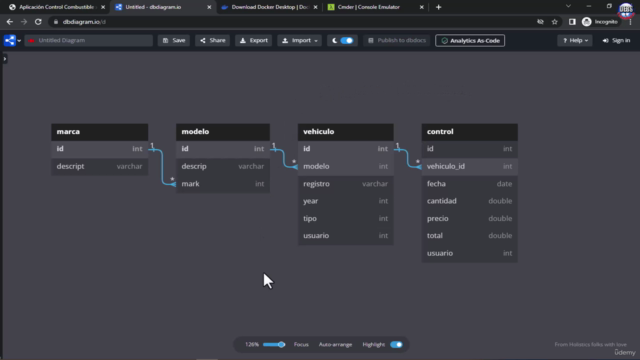Viewport: 640px width, 360px height.
Task: Click the descript field in marca
Action: point(100,167)
